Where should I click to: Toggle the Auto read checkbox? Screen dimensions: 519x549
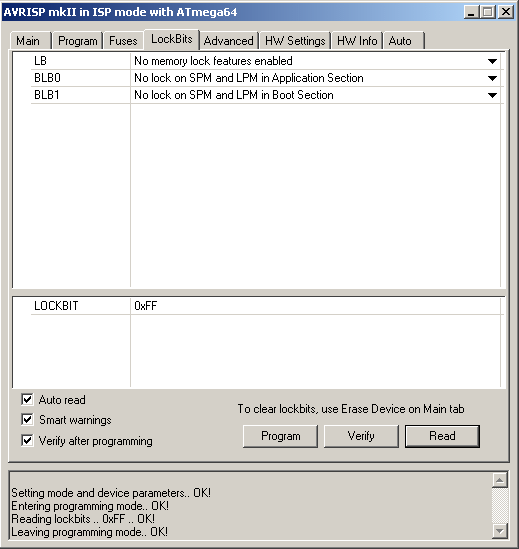(27, 399)
